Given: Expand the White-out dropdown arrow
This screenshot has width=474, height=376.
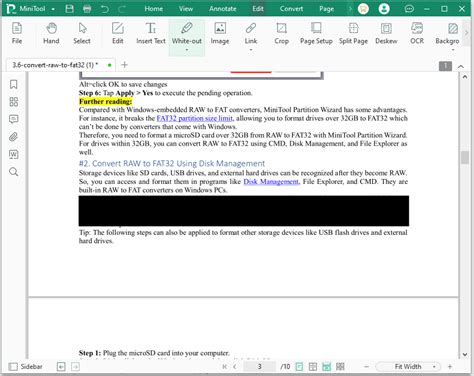Looking at the screenshot, I should (x=187, y=50).
